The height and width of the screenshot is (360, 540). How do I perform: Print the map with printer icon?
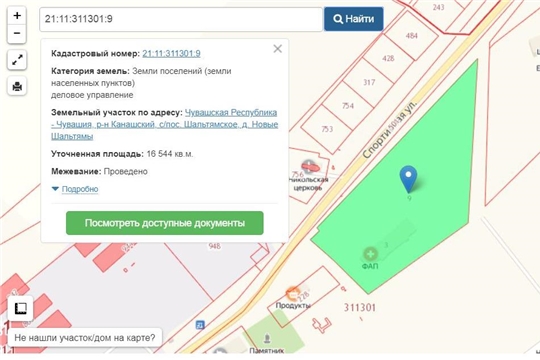[x=17, y=86]
